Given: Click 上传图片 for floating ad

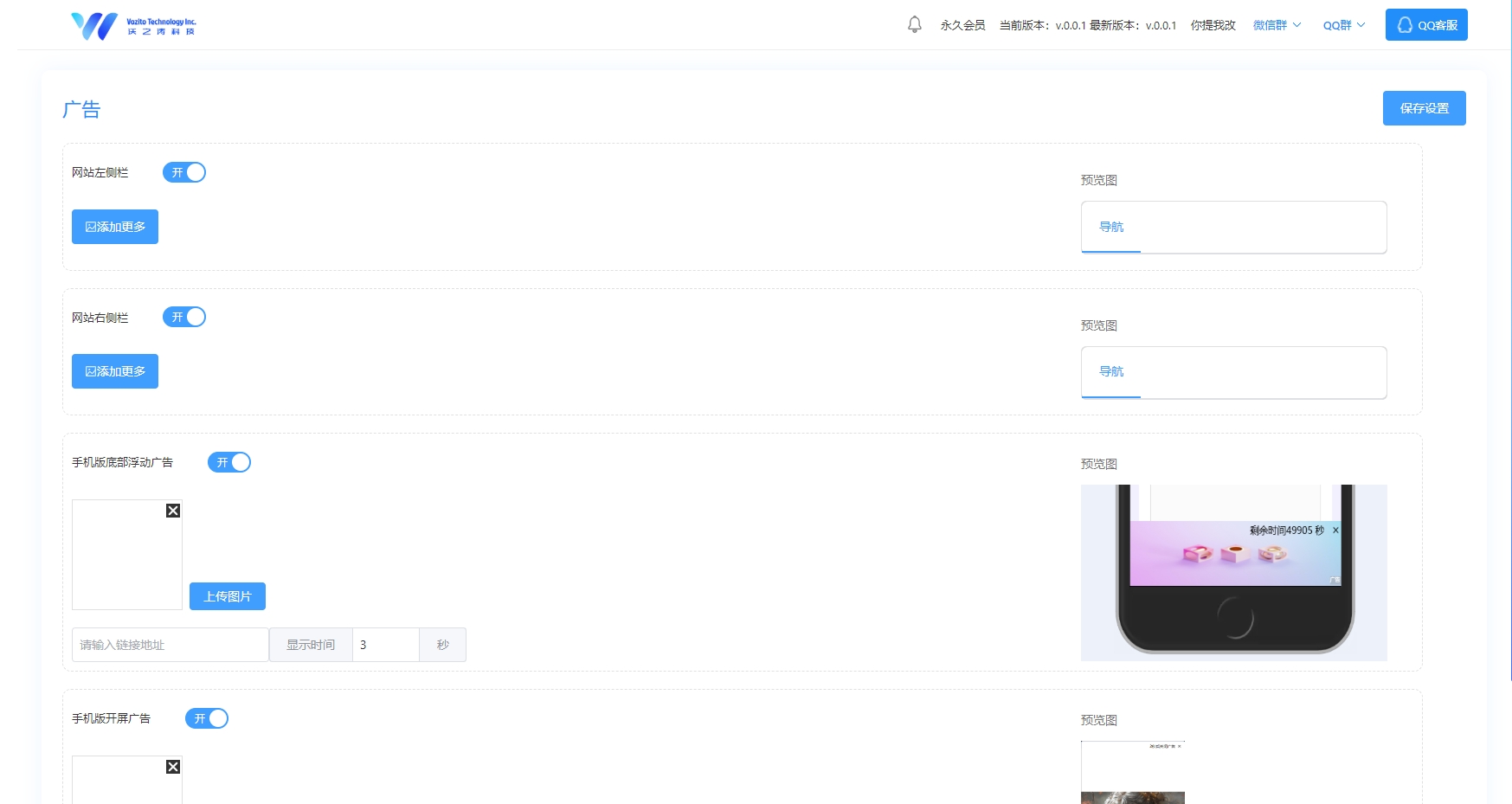Looking at the screenshot, I should pyautogui.click(x=228, y=596).
